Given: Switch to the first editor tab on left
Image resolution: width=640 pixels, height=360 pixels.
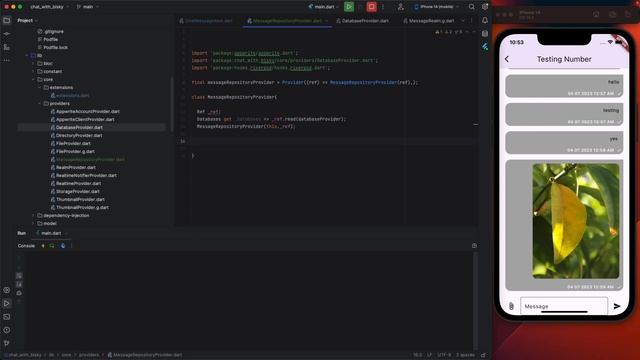Looking at the screenshot, I should (206, 20).
